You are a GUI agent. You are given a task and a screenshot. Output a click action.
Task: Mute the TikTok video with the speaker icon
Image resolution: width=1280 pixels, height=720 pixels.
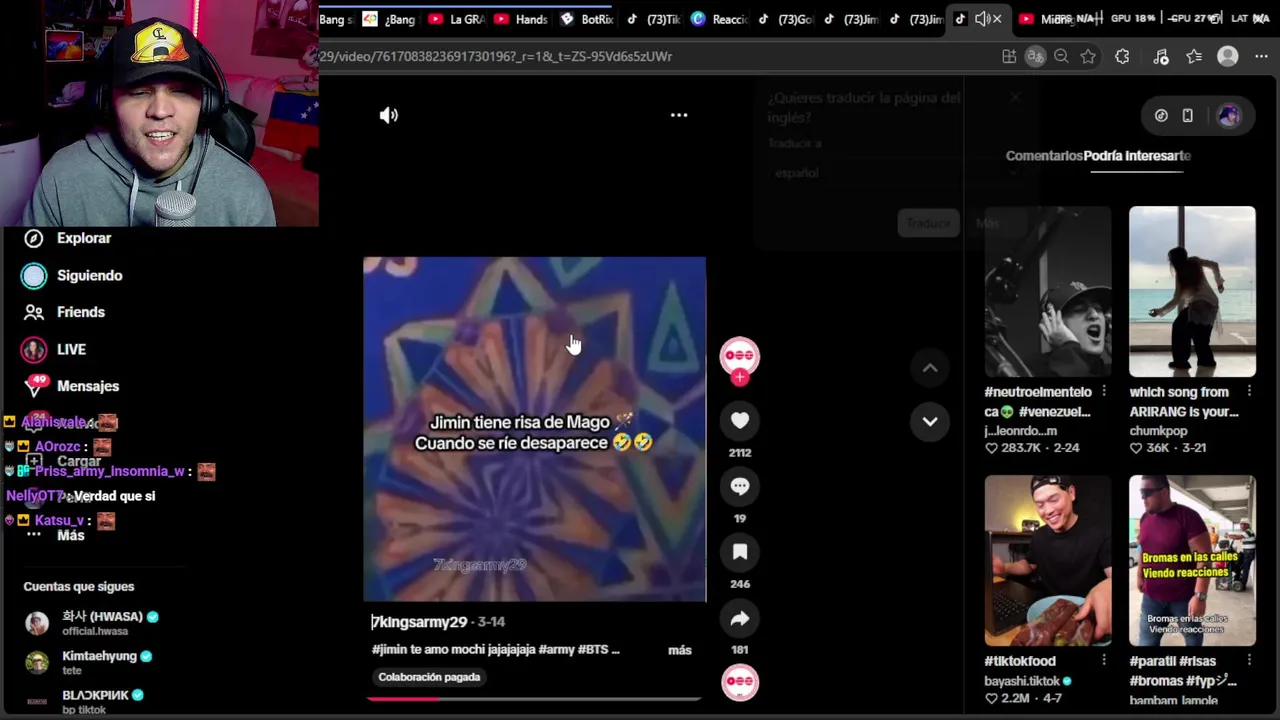click(x=389, y=115)
